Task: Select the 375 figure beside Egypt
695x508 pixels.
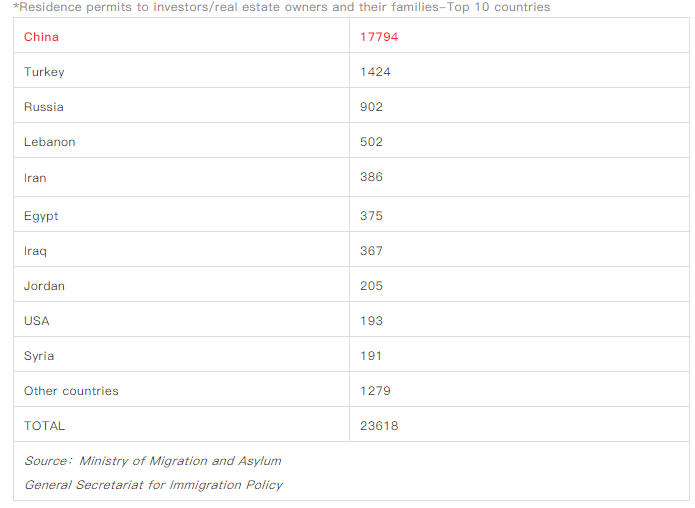Action: pos(371,216)
